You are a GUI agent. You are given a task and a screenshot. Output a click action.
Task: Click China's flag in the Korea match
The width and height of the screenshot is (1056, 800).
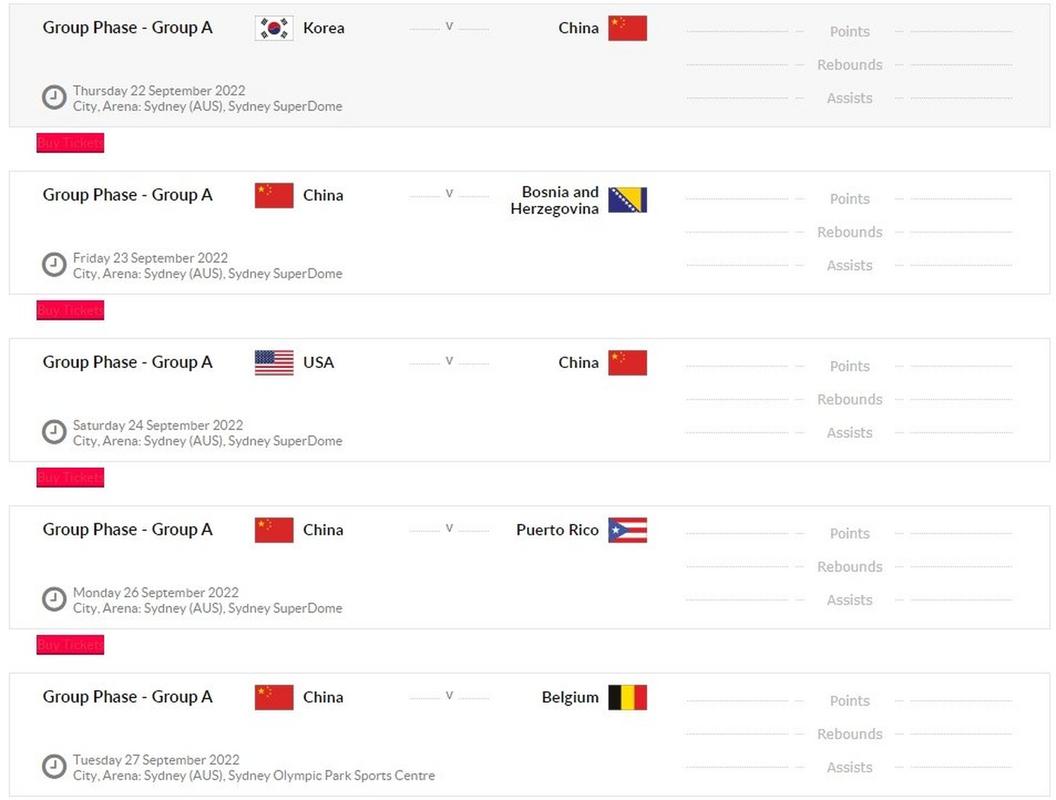click(x=627, y=28)
